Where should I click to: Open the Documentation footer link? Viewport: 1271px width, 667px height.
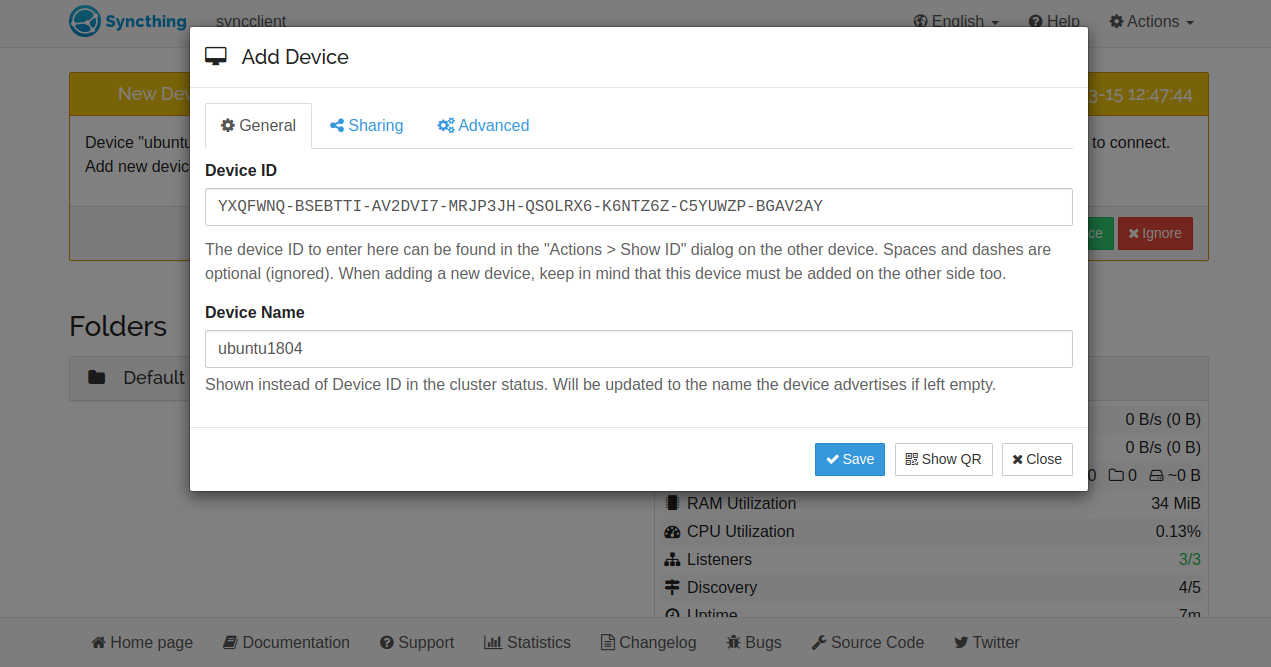(286, 643)
